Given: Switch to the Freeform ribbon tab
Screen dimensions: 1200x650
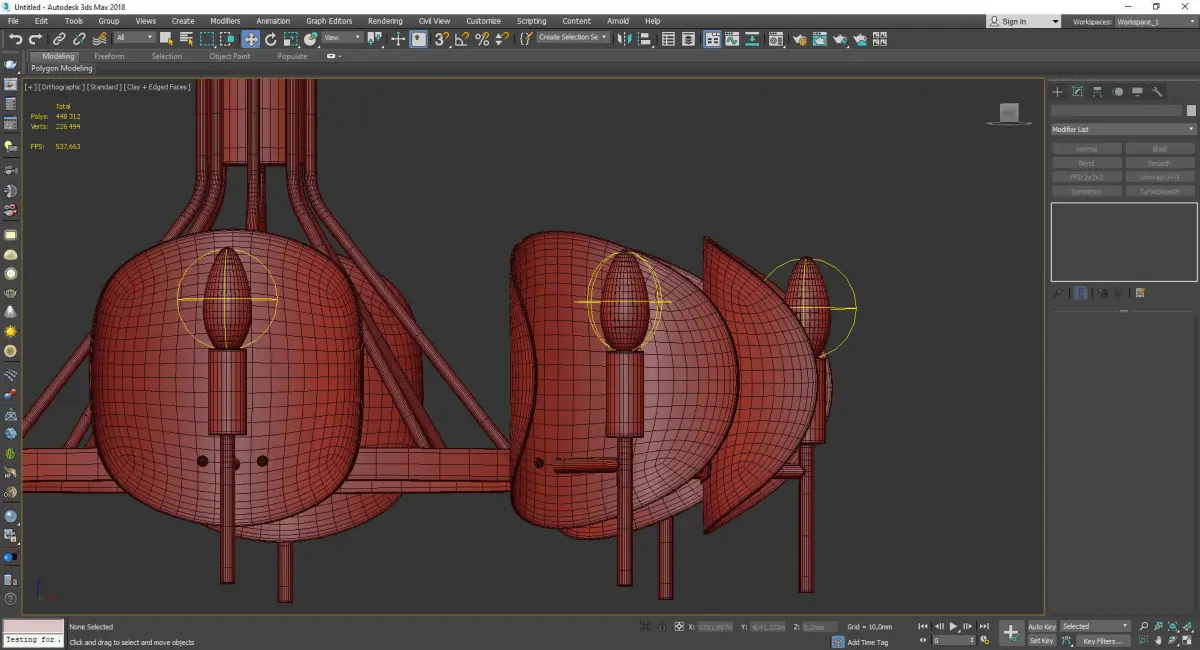Looking at the screenshot, I should click(109, 56).
